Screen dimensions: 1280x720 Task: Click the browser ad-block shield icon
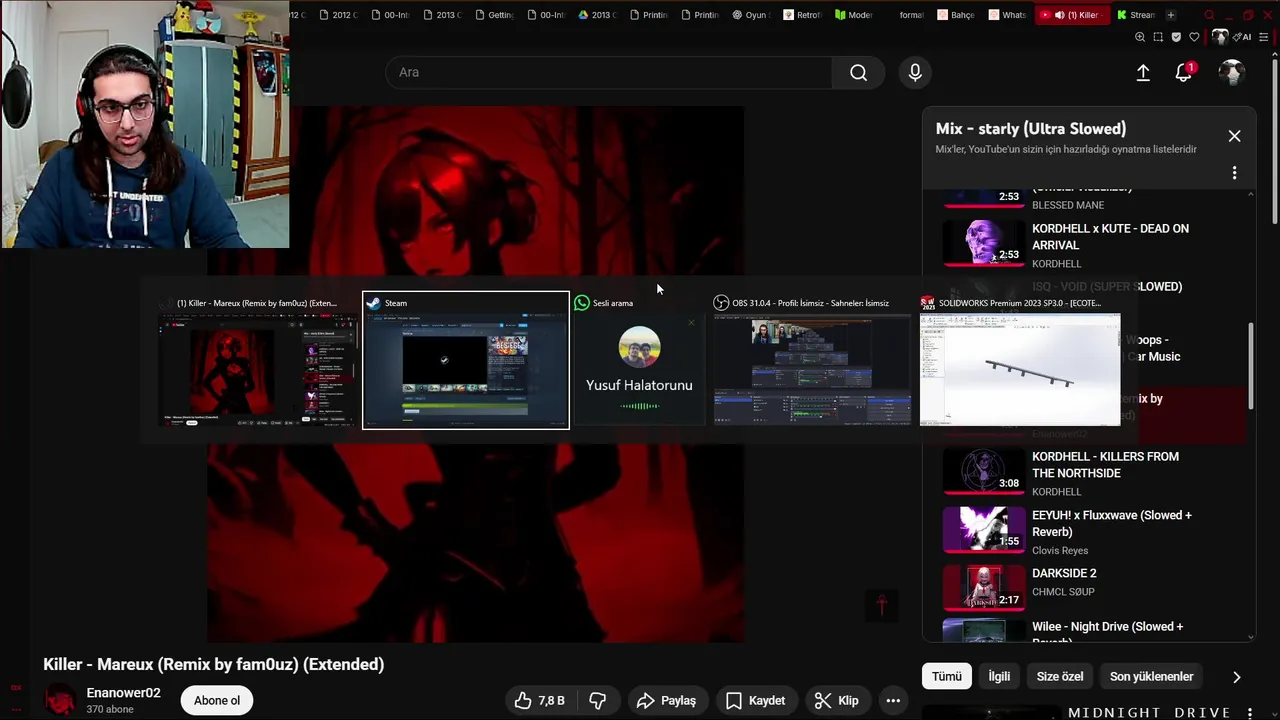[x=1176, y=37]
